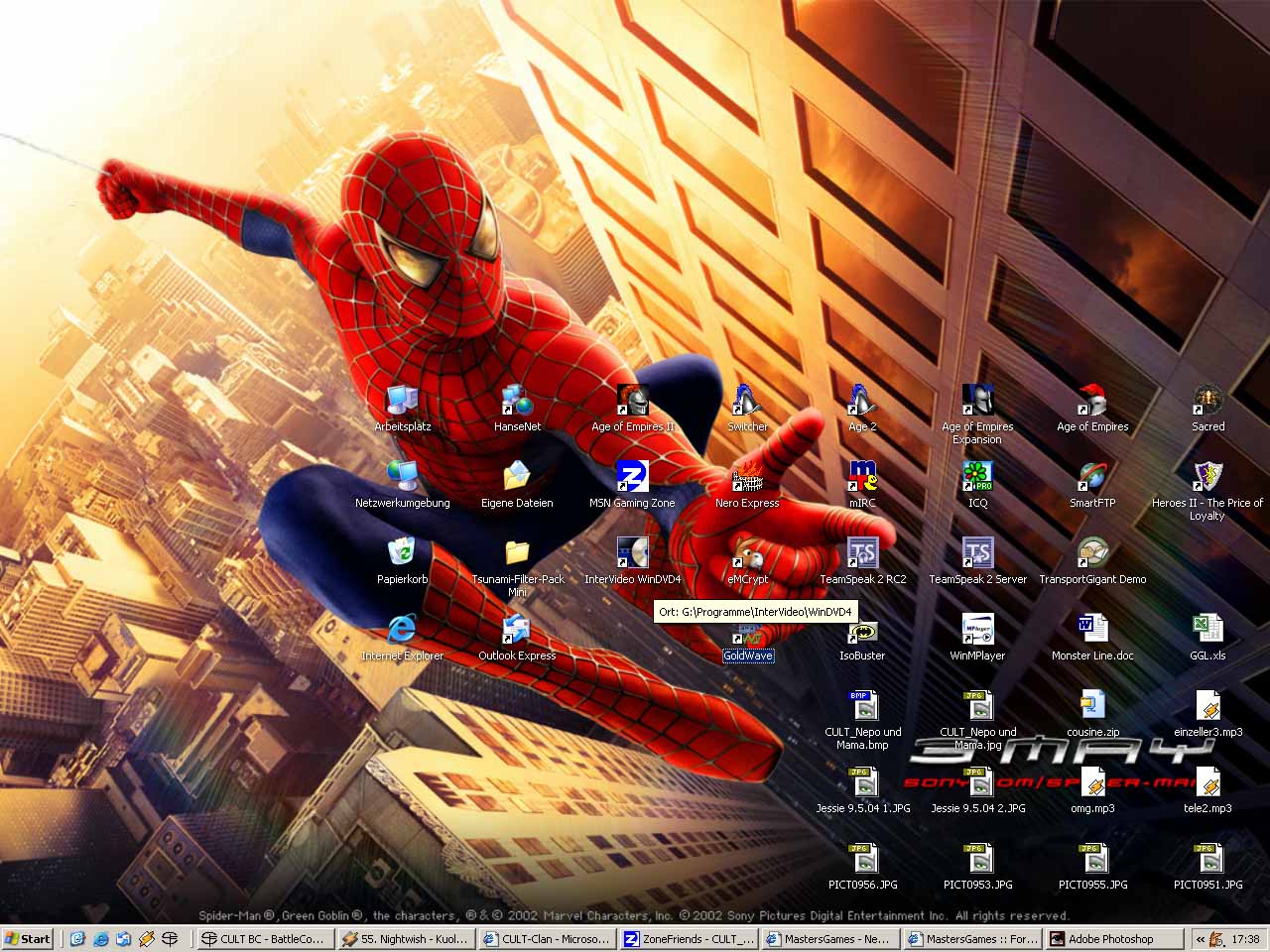Screen dimensions: 1270x952
Task: Select the GGL.xls Excel file
Action: pyautogui.click(x=1207, y=638)
